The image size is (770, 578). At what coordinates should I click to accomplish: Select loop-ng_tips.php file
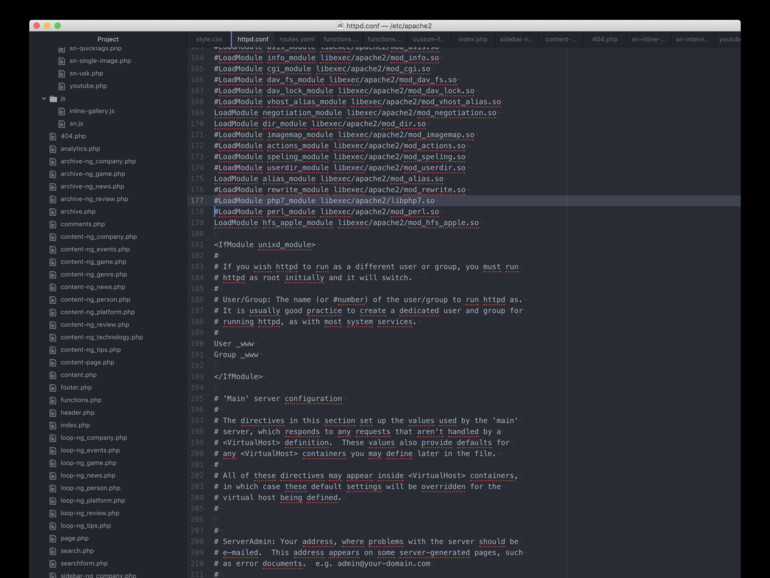tap(85, 526)
